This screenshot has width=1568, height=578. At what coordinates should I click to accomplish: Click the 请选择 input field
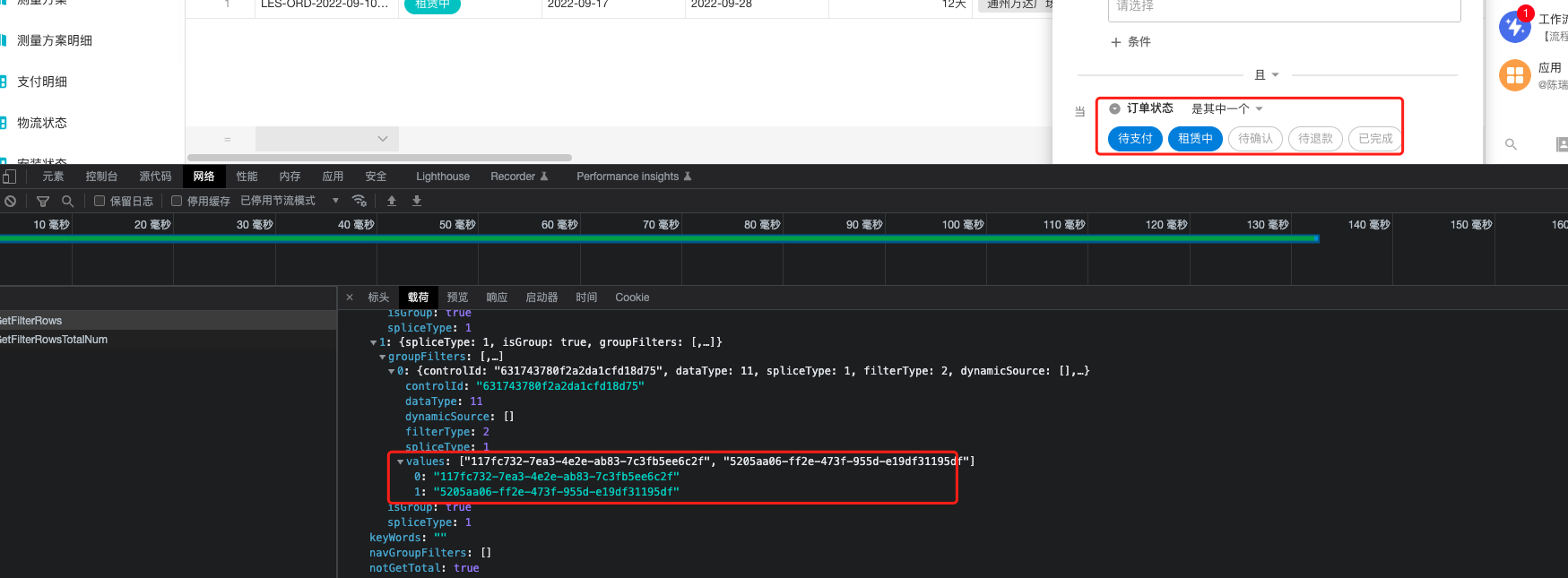(1284, 8)
